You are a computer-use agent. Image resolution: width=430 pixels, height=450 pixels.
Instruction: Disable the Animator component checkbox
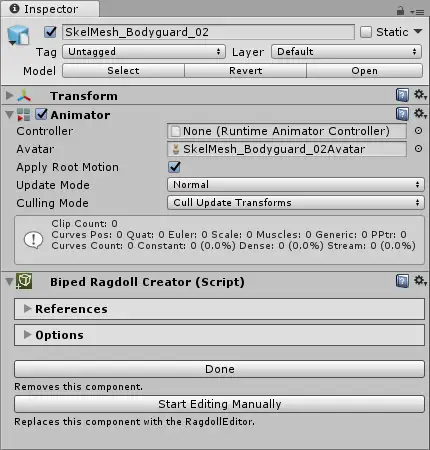(41, 114)
